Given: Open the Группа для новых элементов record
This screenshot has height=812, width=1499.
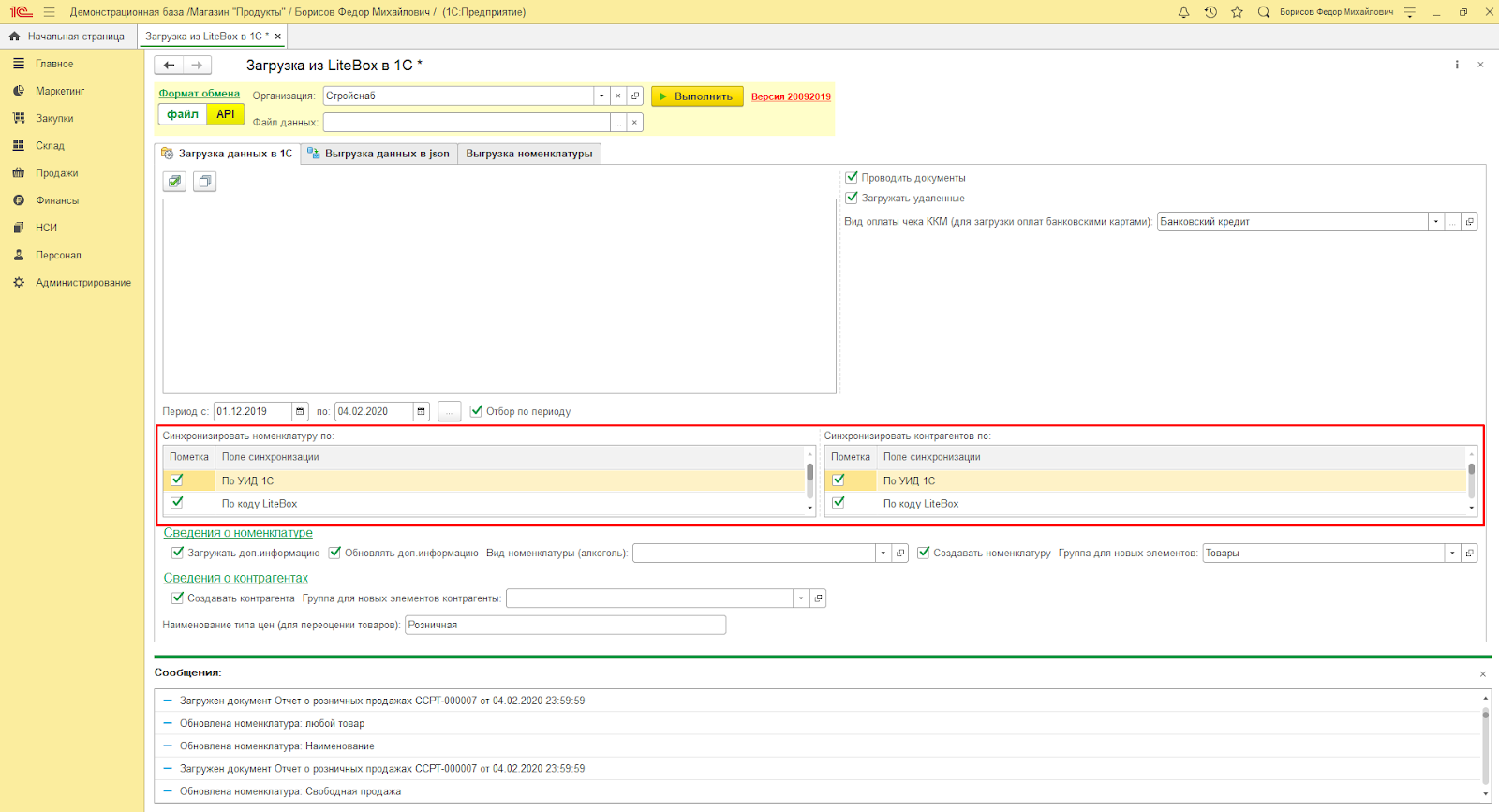Looking at the screenshot, I should click(x=1469, y=553).
